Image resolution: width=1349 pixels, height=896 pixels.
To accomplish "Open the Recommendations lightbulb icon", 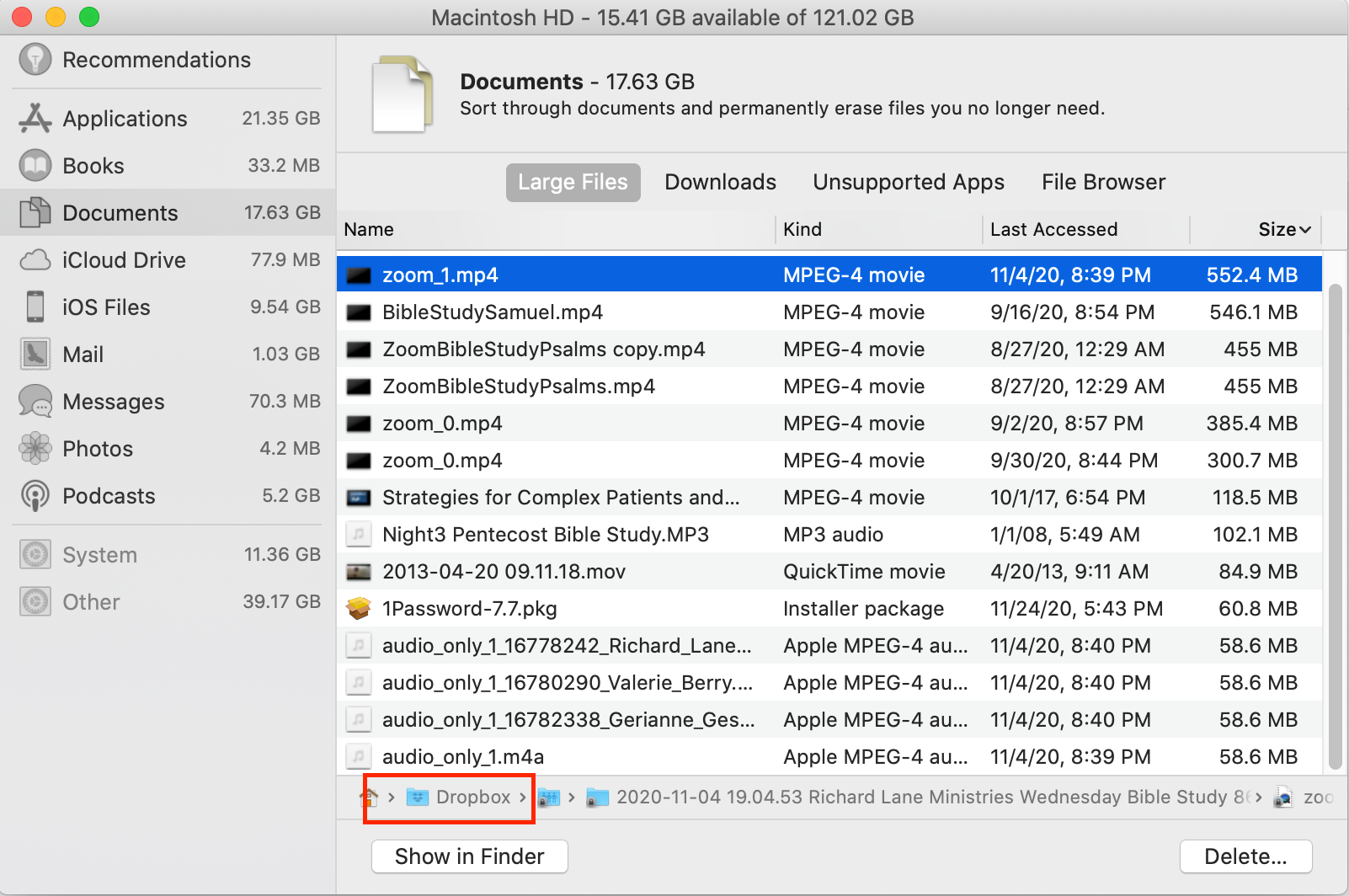I will click(35, 60).
